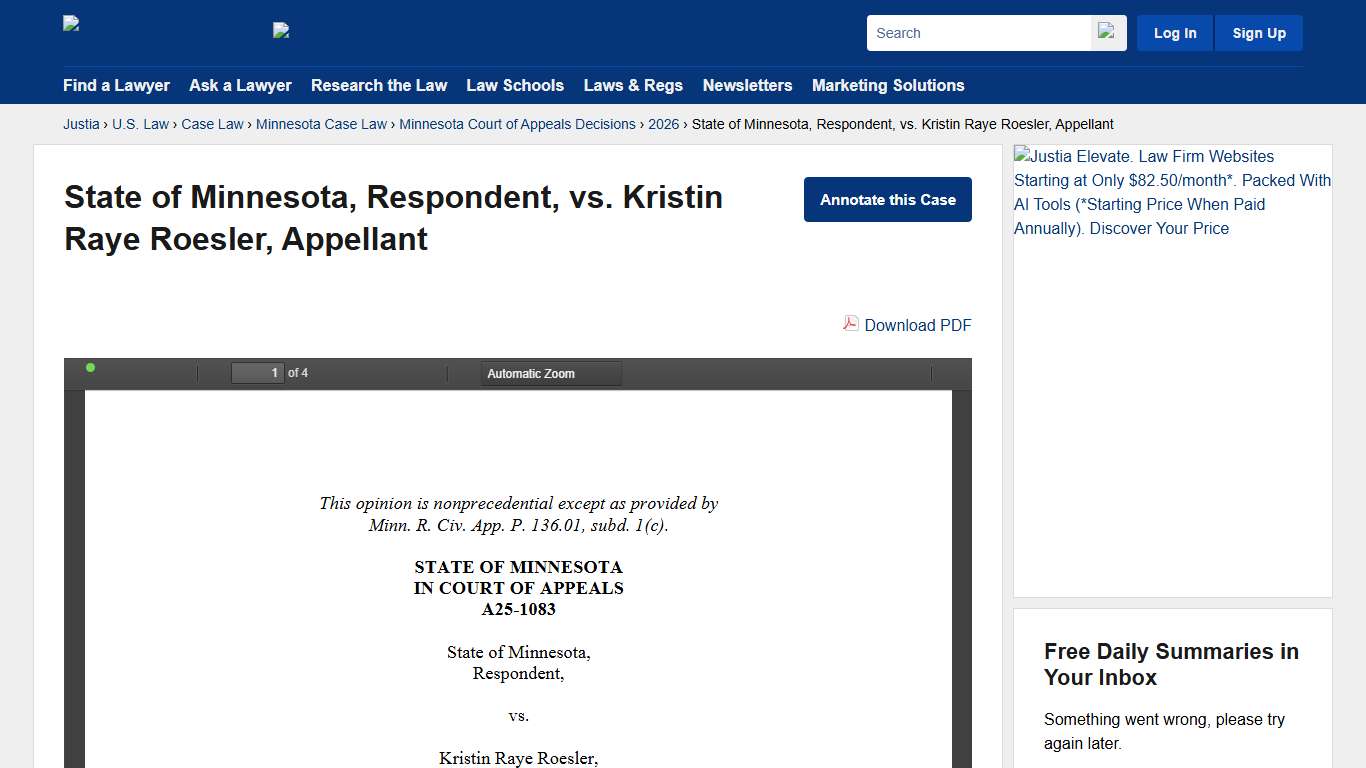
Task: Follow the Download PDF link
Action: [917, 325]
